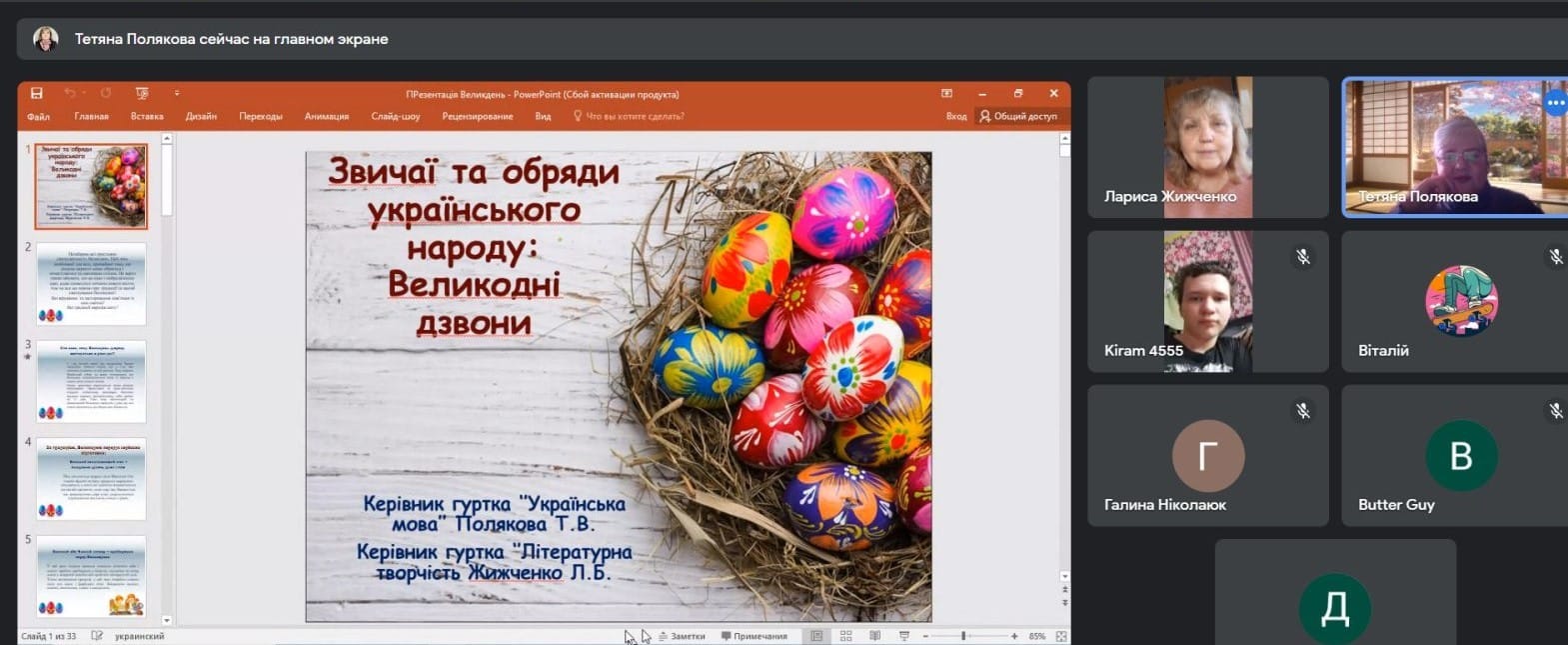The image size is (1568, 645).
Task: Click the Save icon in quick access toolbar
Action: tap(36, 93)
